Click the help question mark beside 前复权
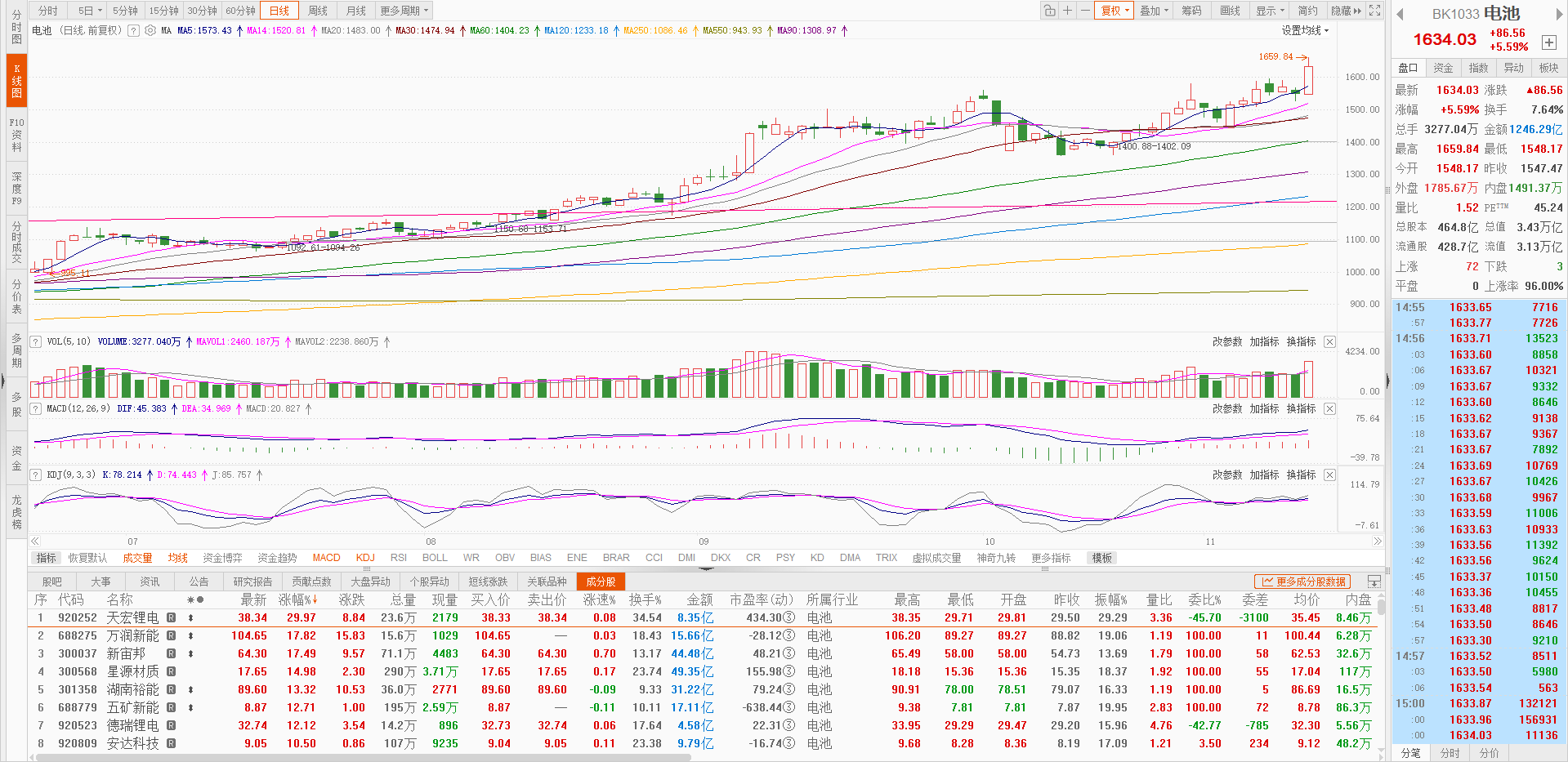Screen dimensions: 1568x762 point(134,31)
